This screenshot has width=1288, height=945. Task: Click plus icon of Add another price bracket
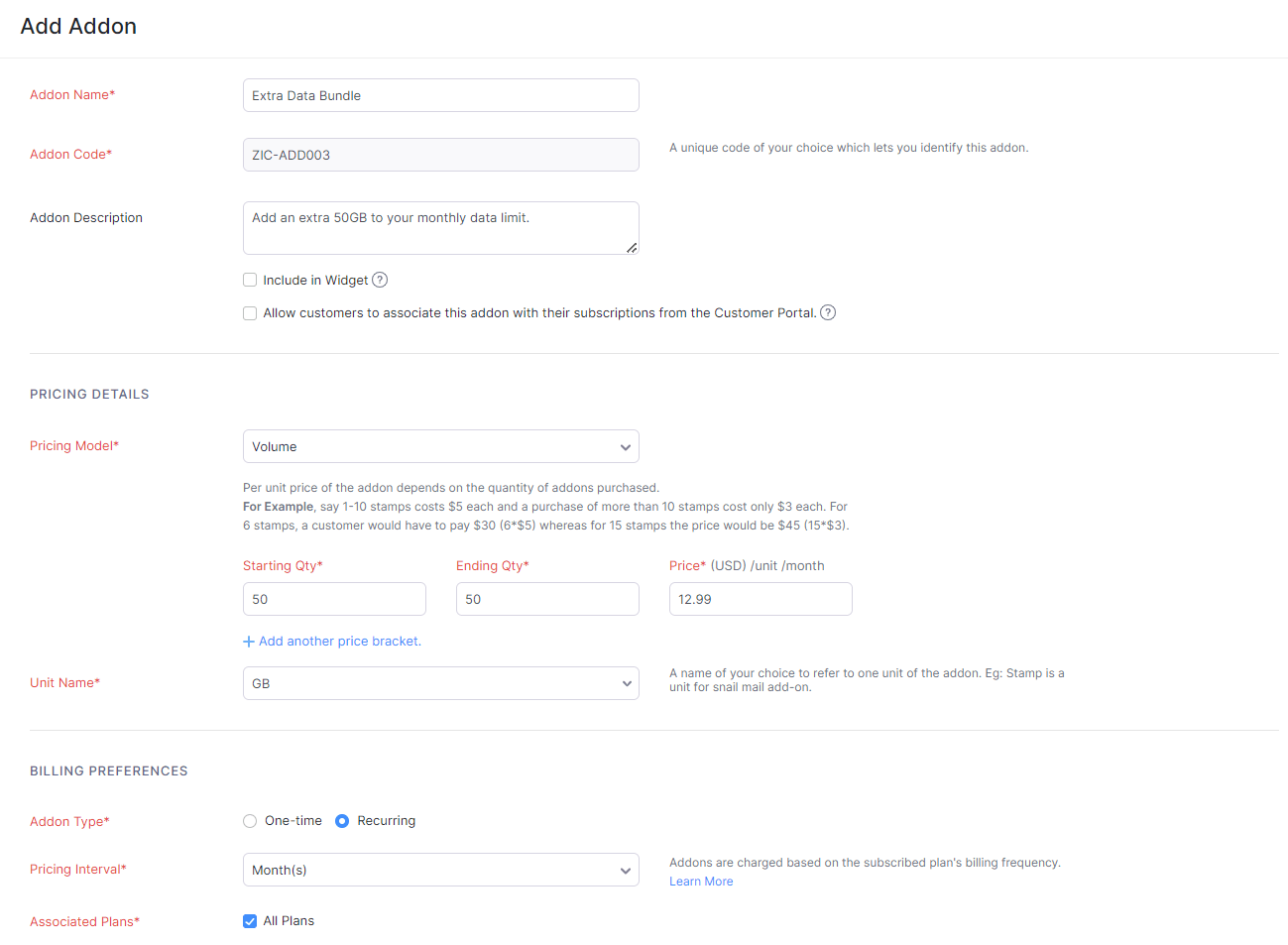249,642
